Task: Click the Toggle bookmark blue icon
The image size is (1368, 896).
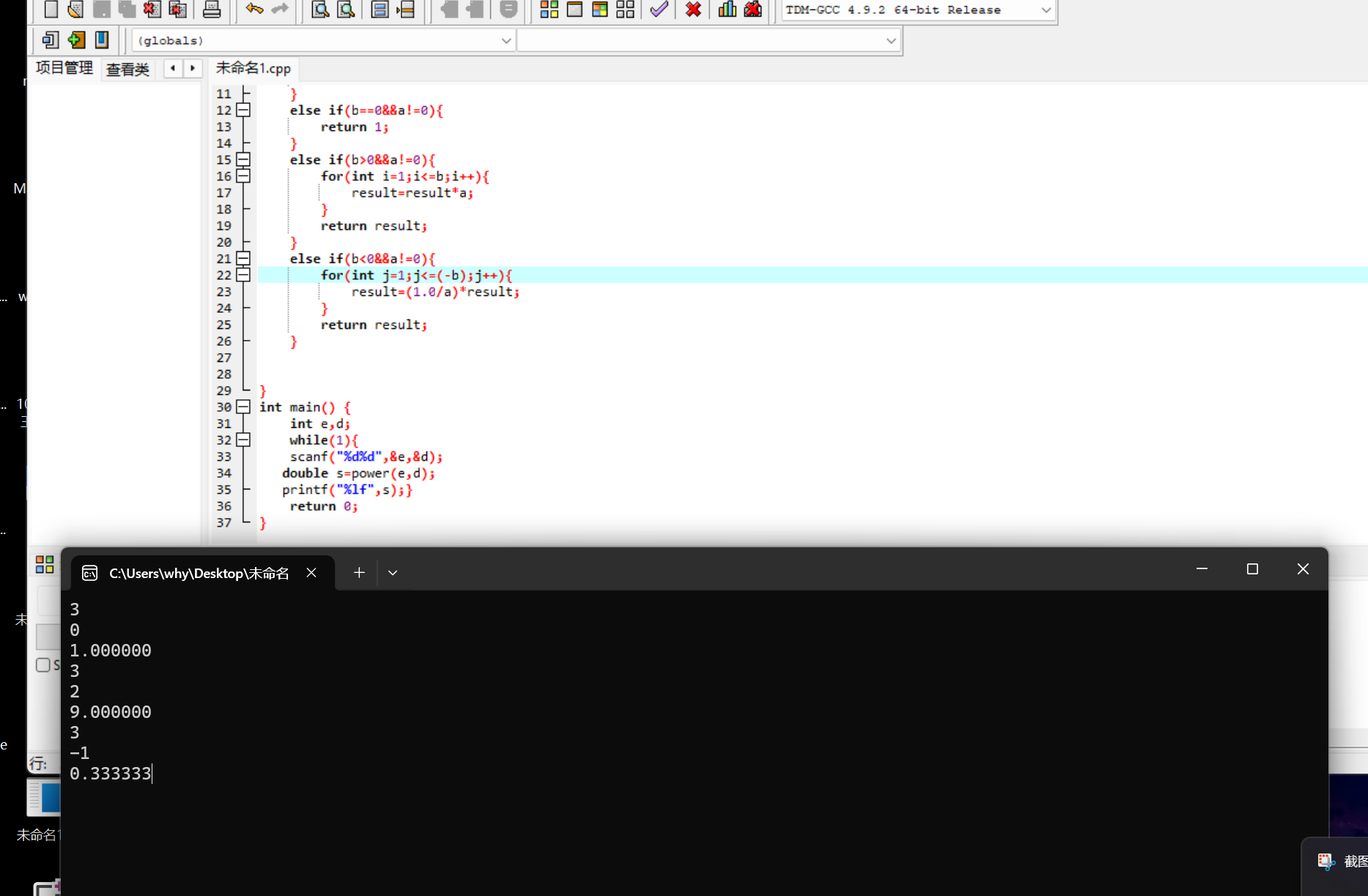Action: pyautogui.click(x=102, y=40)
